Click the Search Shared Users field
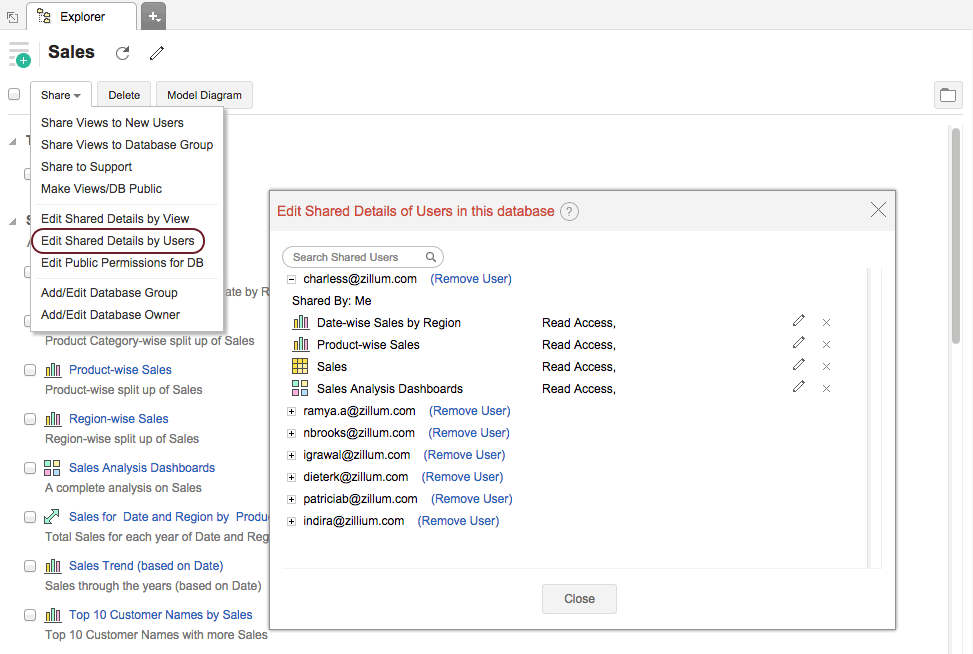The image size is (973, 654). point(358,257)
